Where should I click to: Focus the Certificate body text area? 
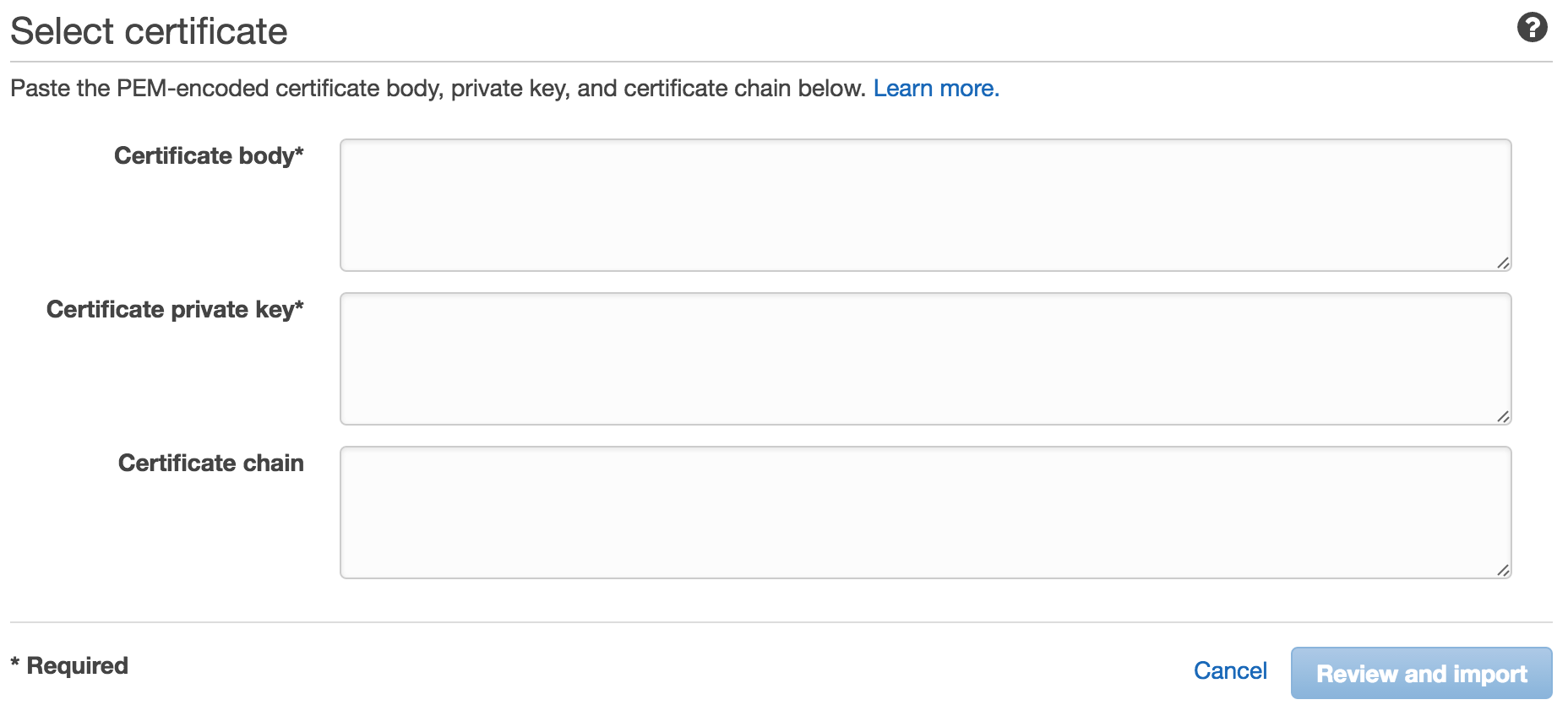[x=925, y=205]
